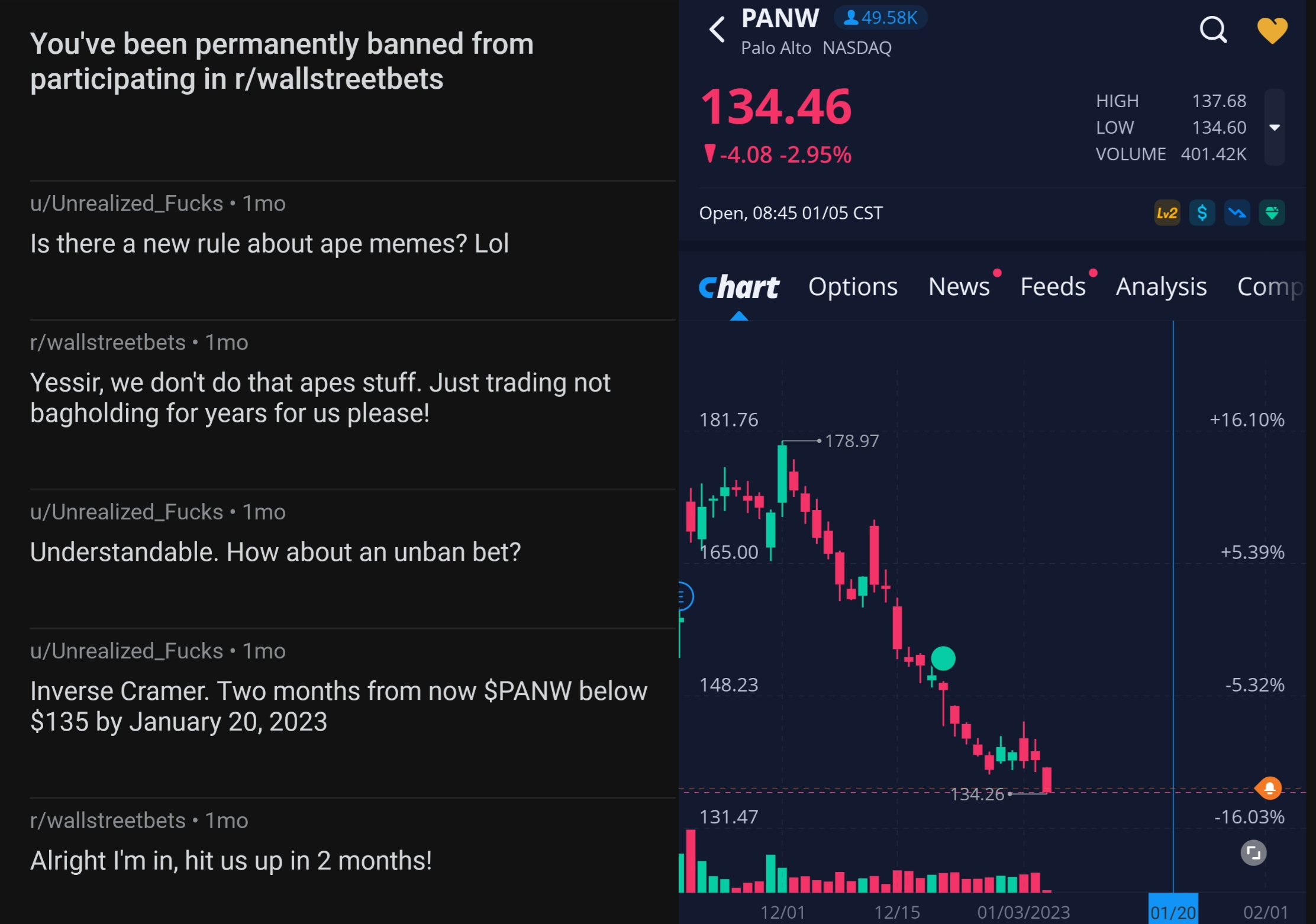This screenshot has height=924, width=1316.
Task: Click the Lv2 market depth badge
Action: click(x=1167, y=213)
